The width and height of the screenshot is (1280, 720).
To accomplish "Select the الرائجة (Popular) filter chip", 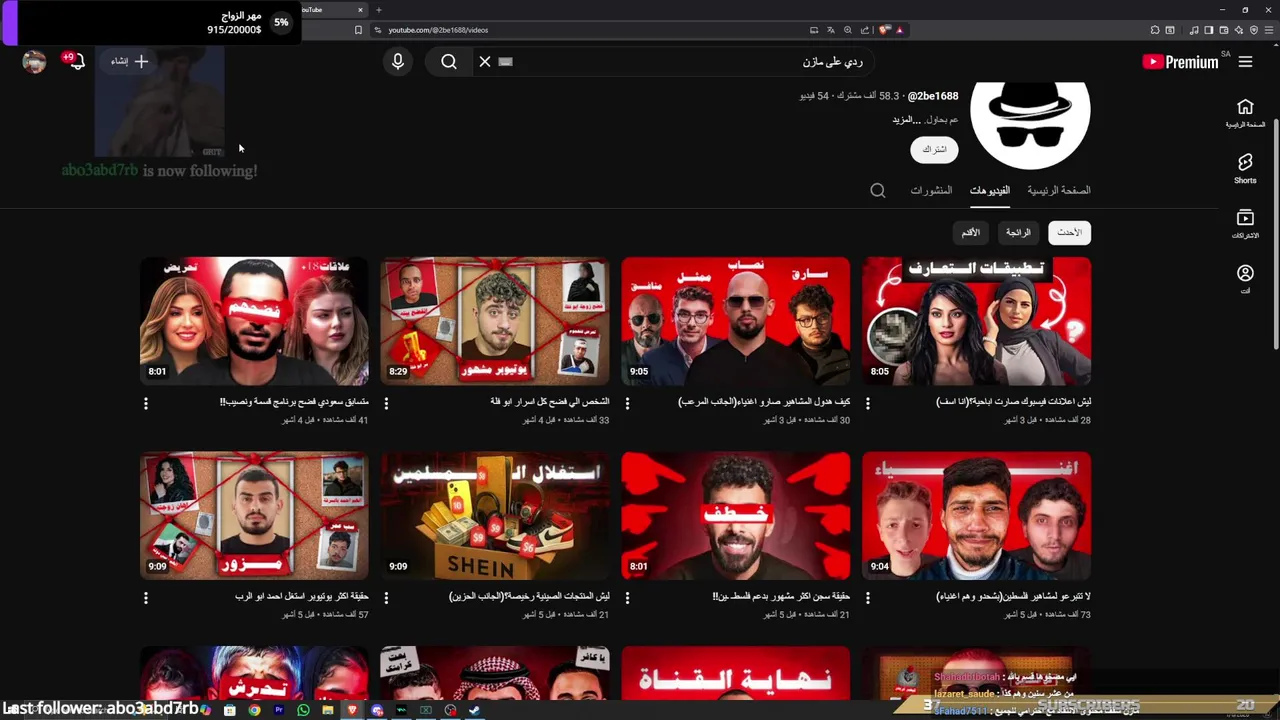I will click(1018, 233).
